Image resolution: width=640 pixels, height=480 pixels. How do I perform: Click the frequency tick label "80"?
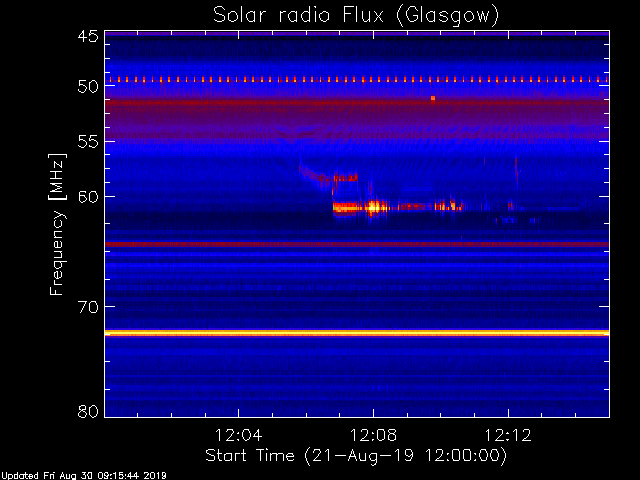pos(88,411)
